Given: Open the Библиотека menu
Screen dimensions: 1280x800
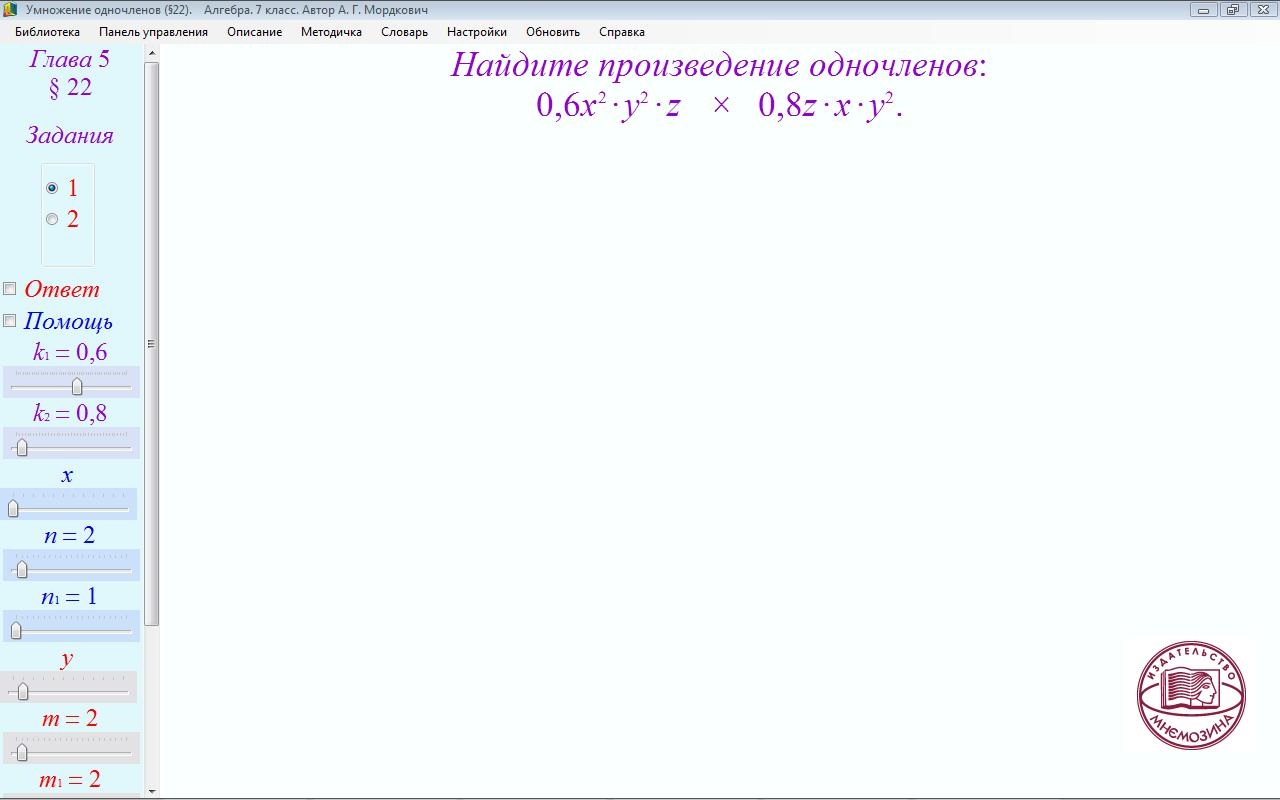Looking at the screenshot, I should pos(47,32).
